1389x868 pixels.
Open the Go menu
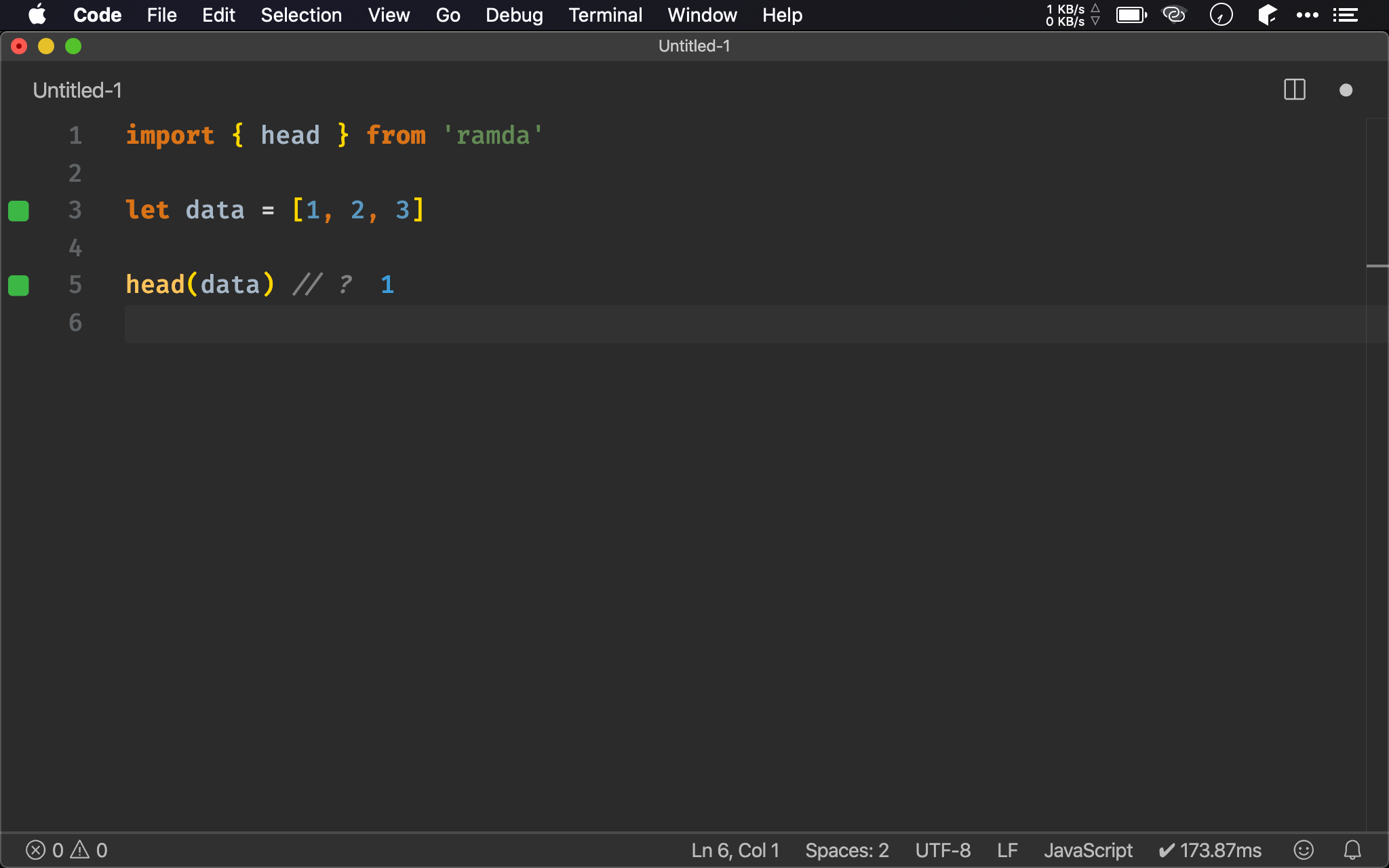(x=448, y=15)
